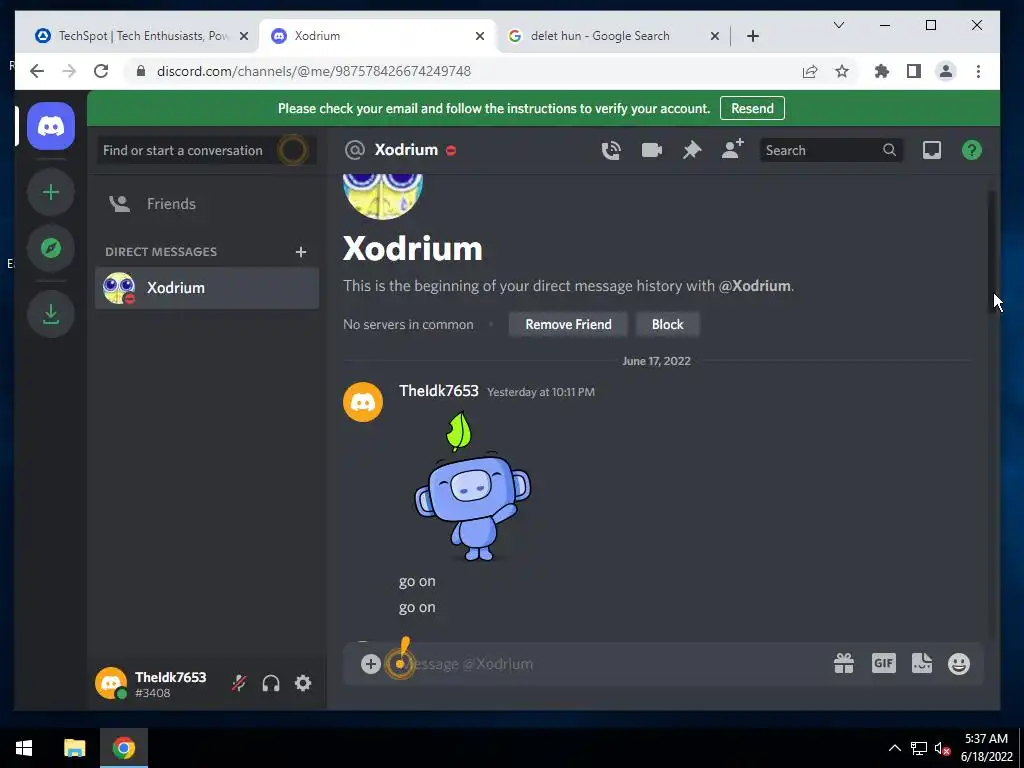Open Discord help question mark icon

(972, 150)
